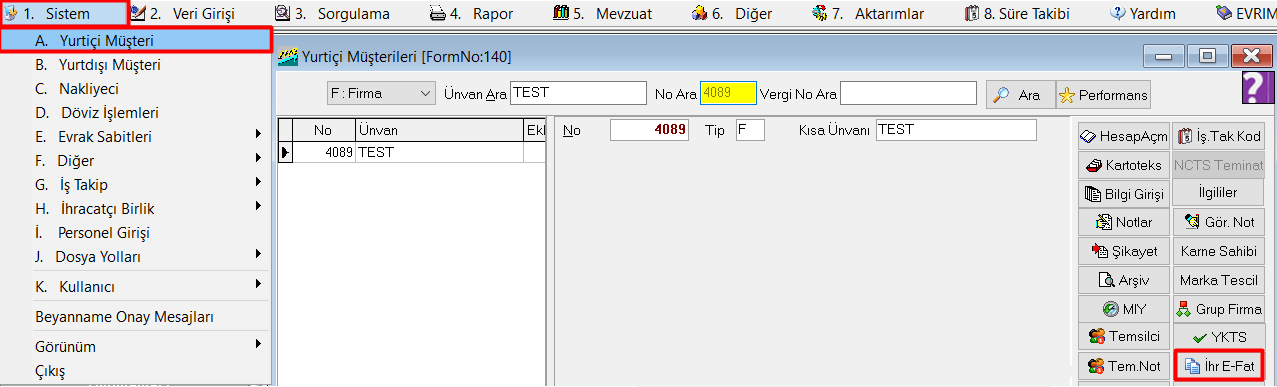Choose Çıkış to exit the program

[x=136, y=371]
